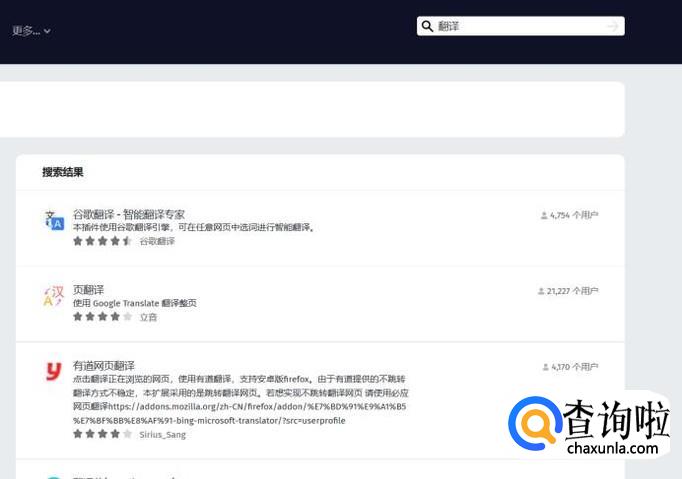682x479 pixels.
Task: Click the 4,170 个用户 count
Action: coord(570,367)
